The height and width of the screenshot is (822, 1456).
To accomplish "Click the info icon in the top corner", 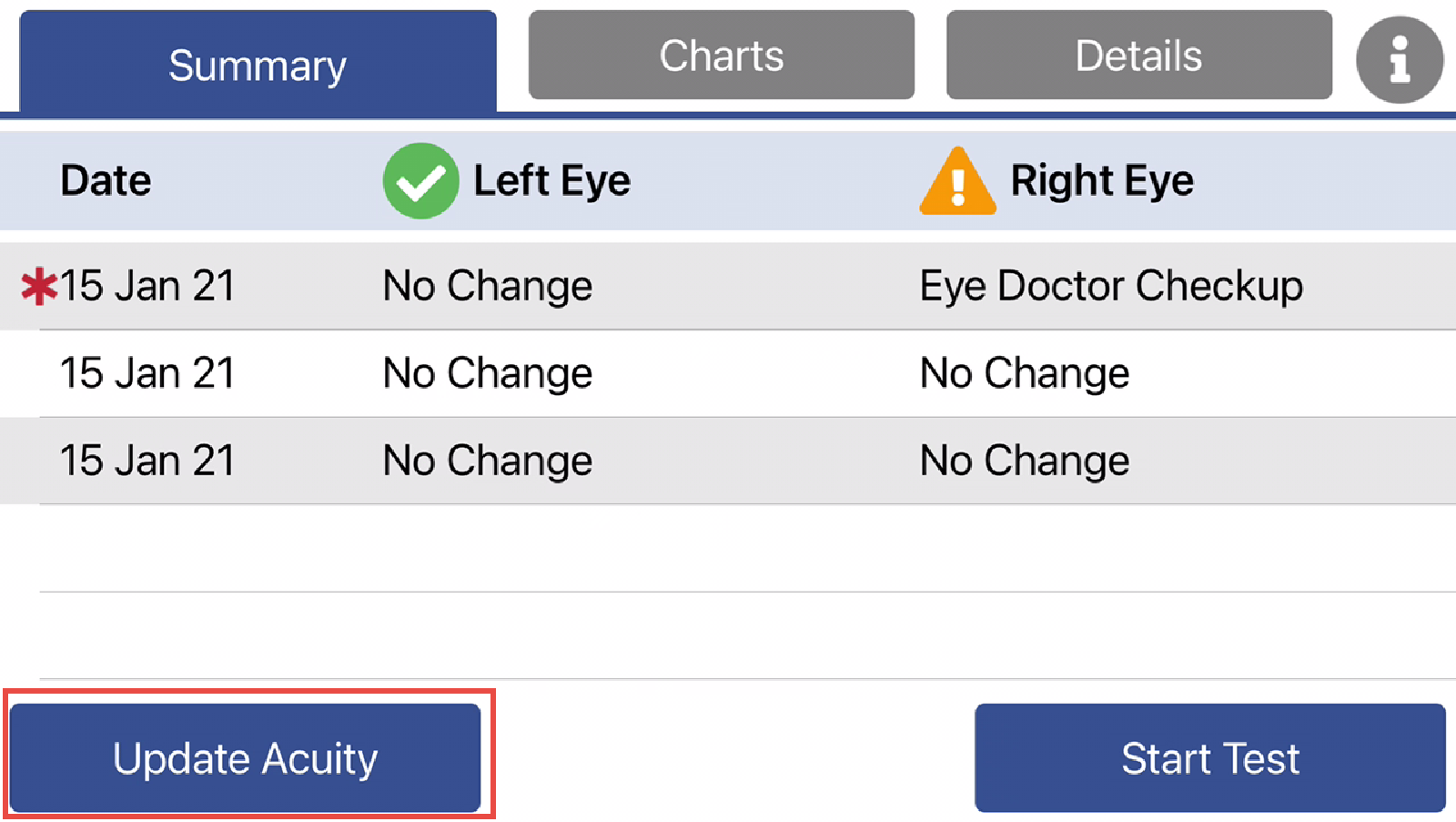I will click(1399, 58).
